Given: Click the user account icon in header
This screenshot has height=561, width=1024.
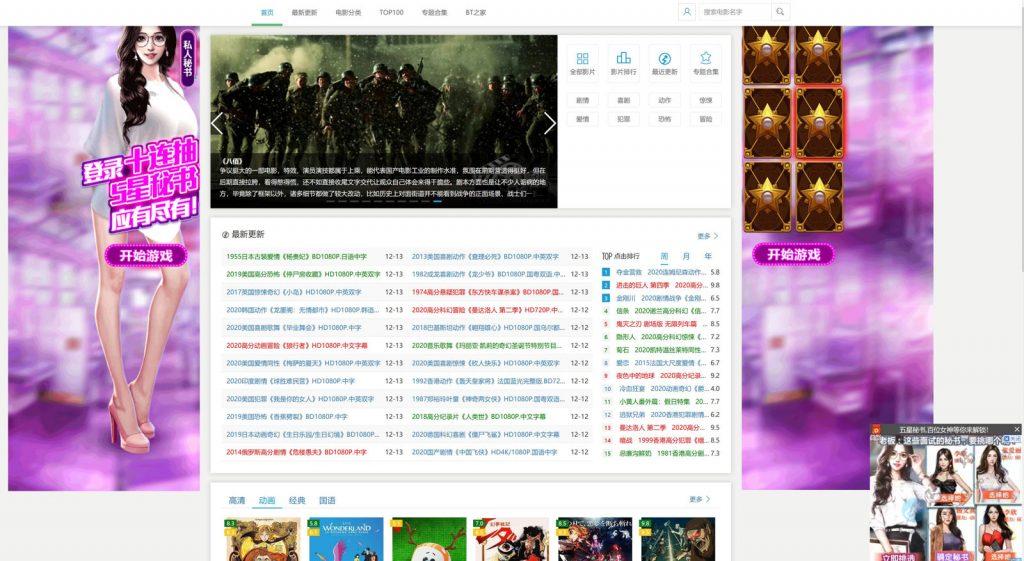Looking at the screenshot, I should (x=686, y=12).
